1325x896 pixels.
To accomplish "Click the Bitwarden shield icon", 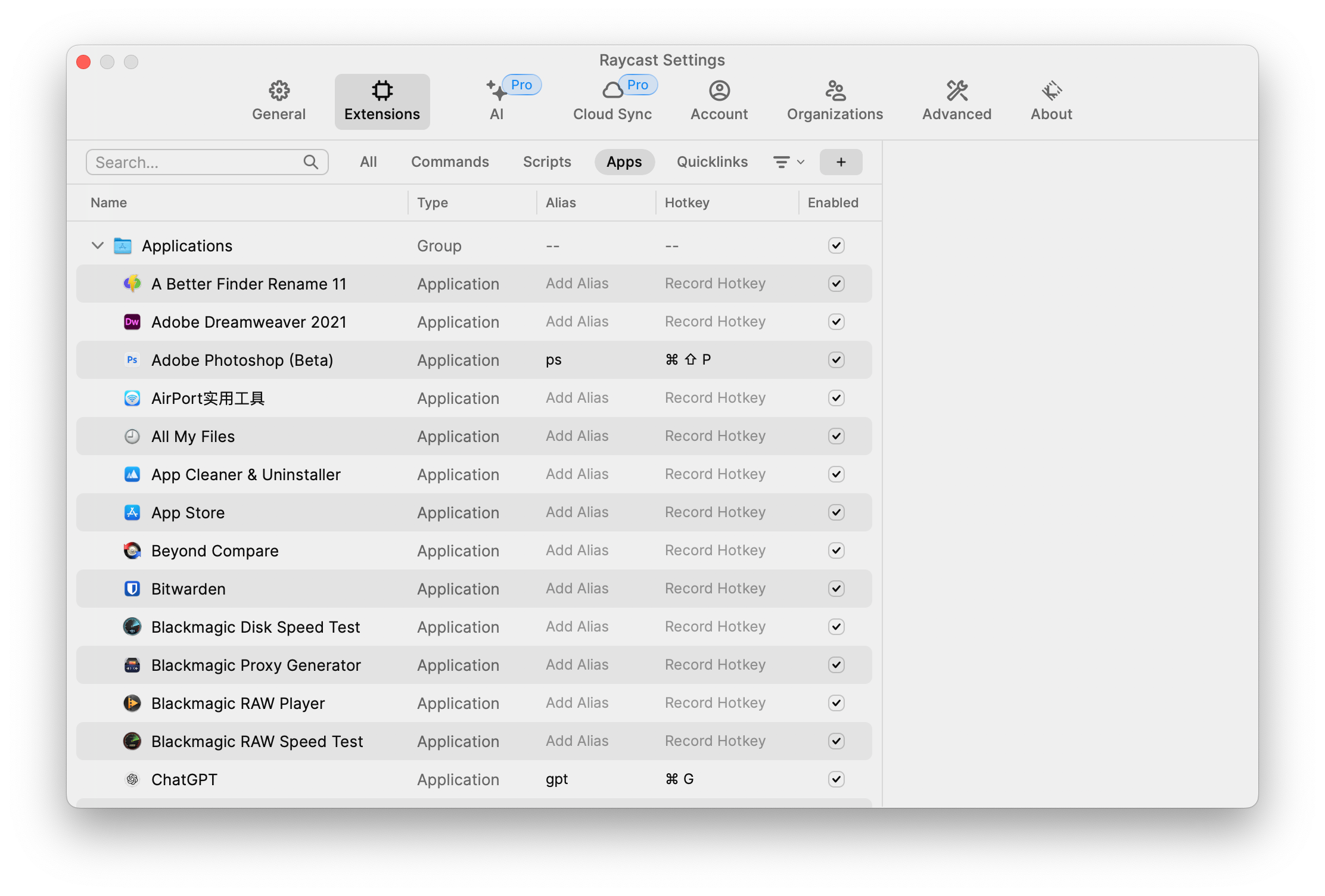I will click(x=132, y=589).
